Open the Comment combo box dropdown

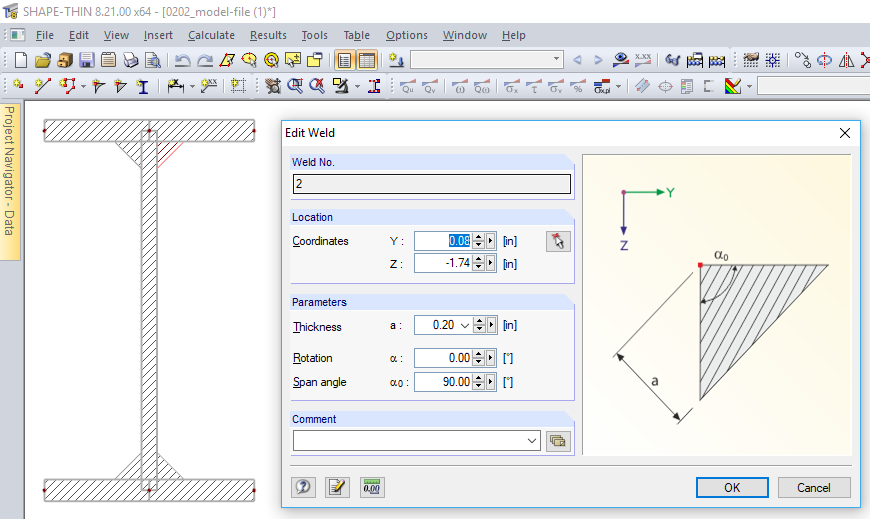tap(532, 441)
